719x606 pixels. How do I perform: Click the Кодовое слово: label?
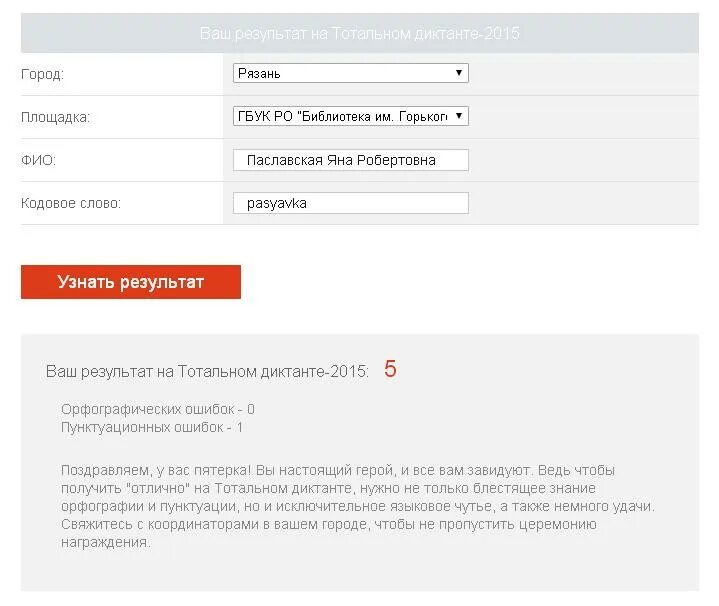71,203
